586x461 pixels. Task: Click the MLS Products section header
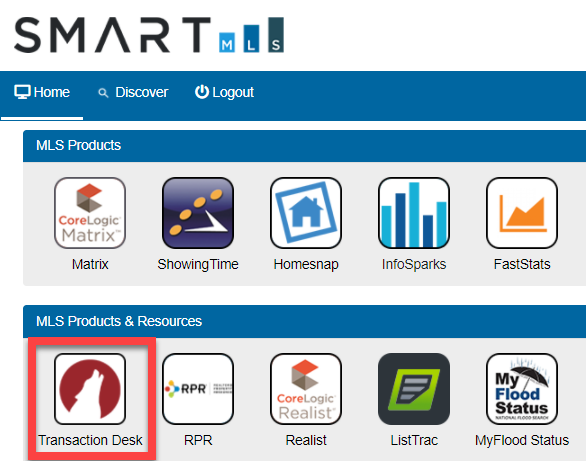[x=78, y=145]
